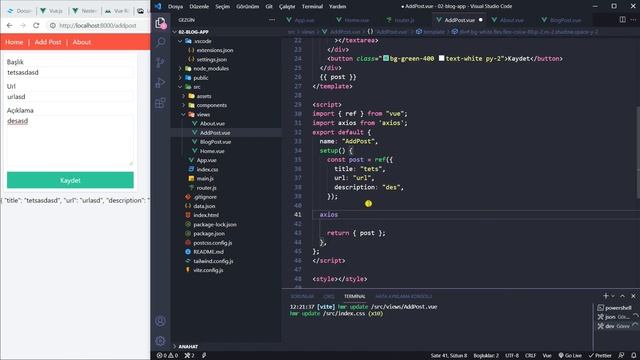Image resolution: width=640 pixels, height=360 pixels.
Task: Click the new terminal plus icon
Action: point(606,296)
